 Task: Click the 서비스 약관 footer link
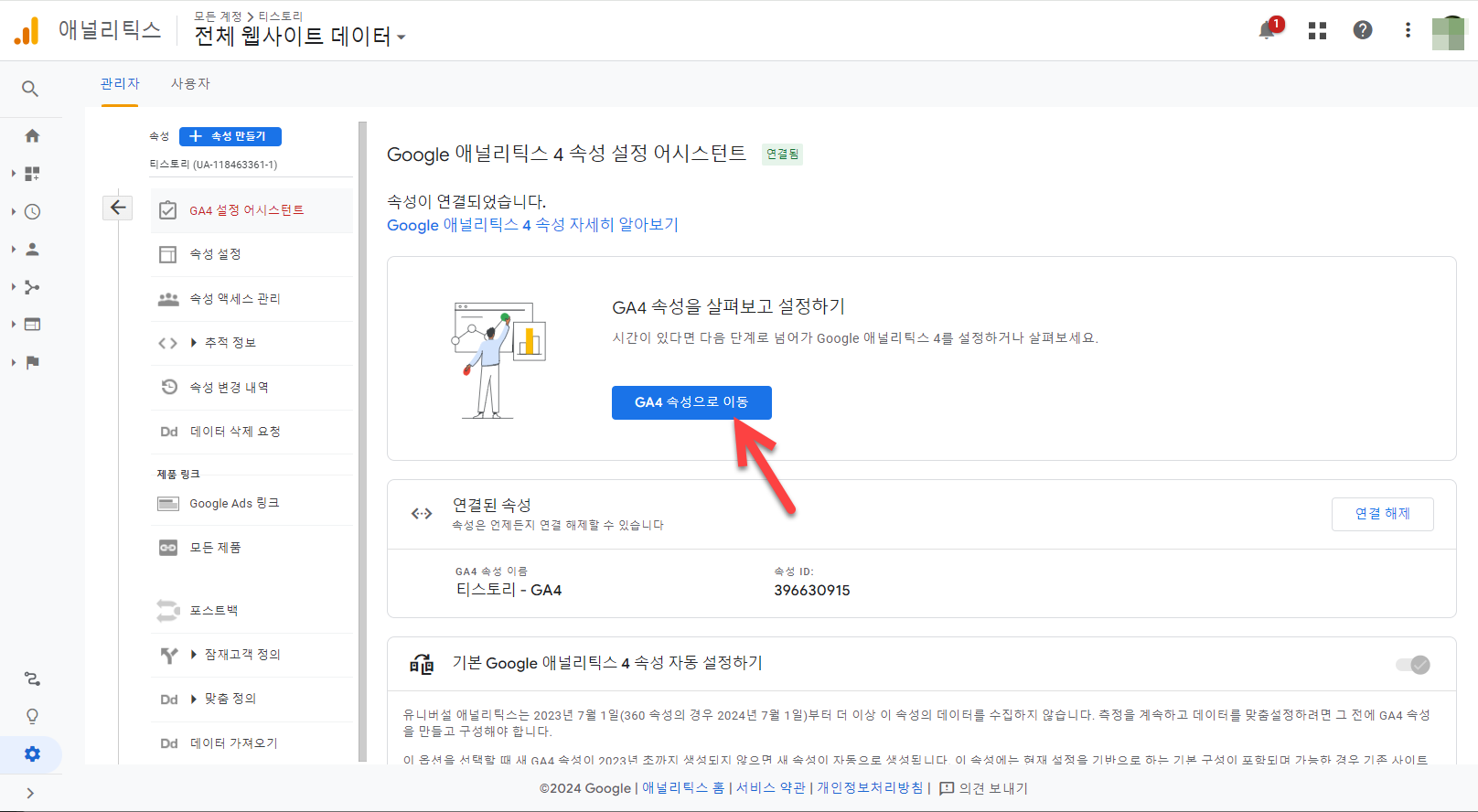pos(771,788)
